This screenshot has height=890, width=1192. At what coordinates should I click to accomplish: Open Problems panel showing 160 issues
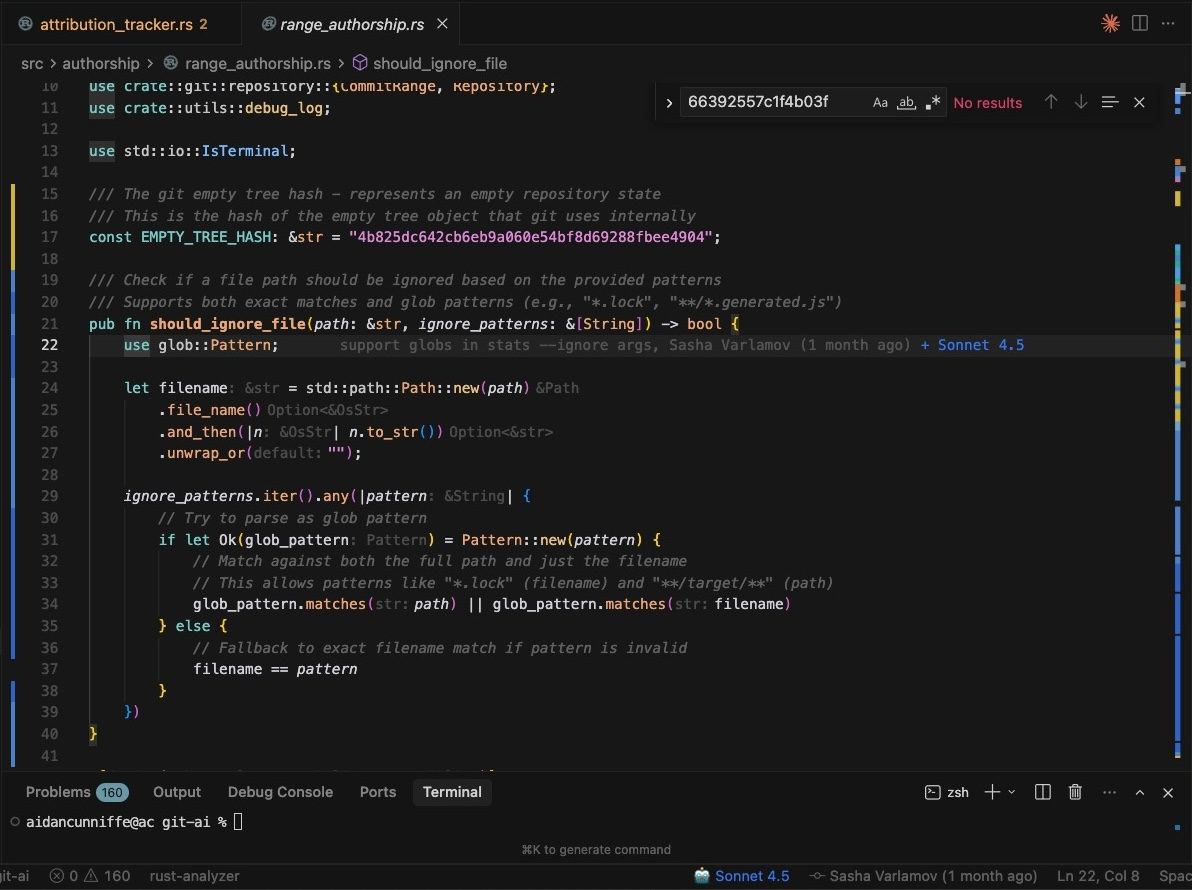pyautogui.click(x=77, y=792)
